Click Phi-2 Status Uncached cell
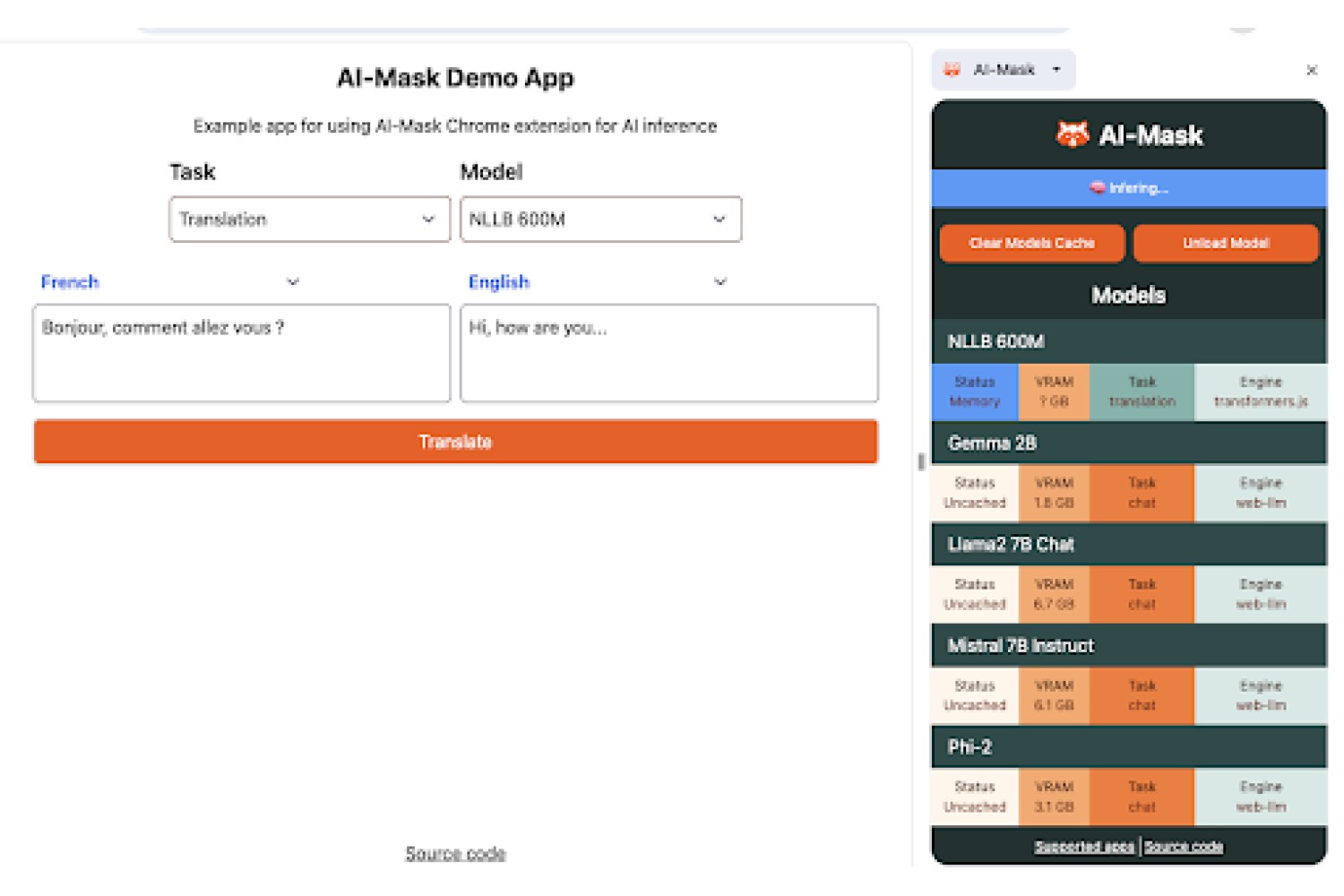 point(975,797)
